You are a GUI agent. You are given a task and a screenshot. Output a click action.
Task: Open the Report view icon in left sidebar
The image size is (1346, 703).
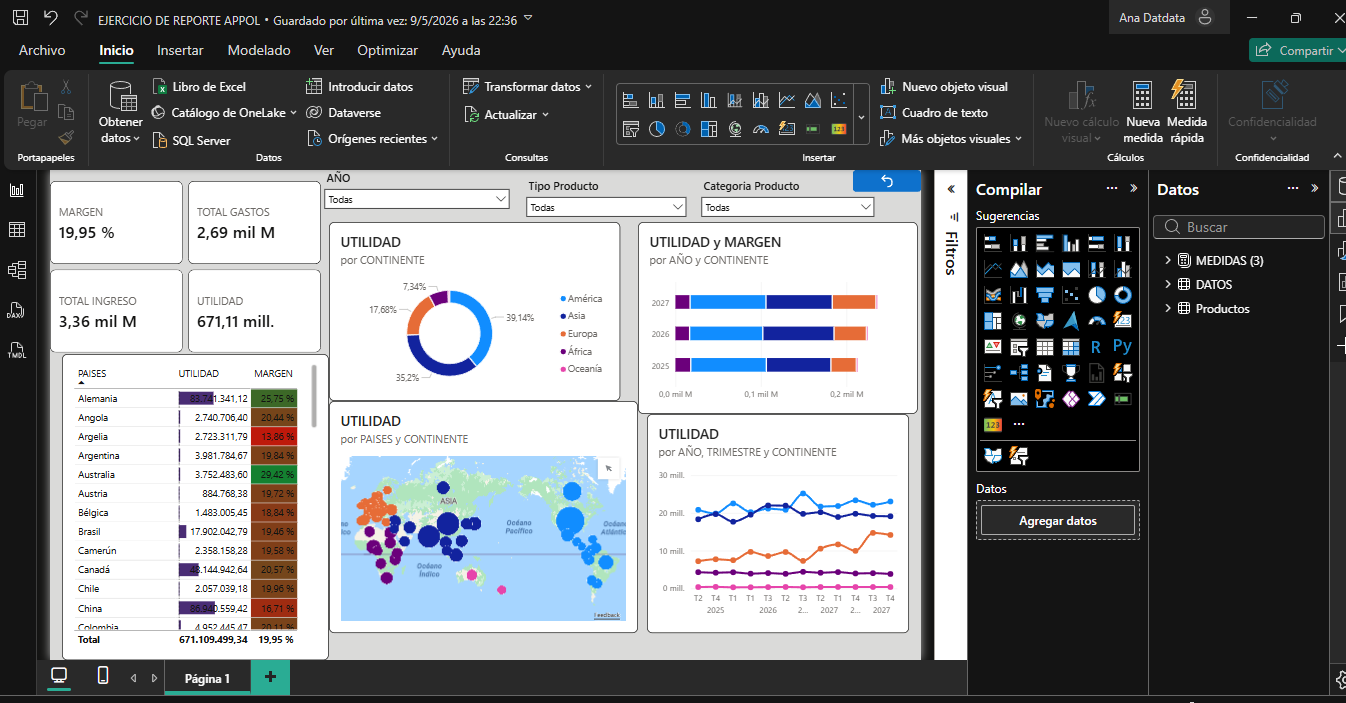pyautogui.click(x=16, y=190)
